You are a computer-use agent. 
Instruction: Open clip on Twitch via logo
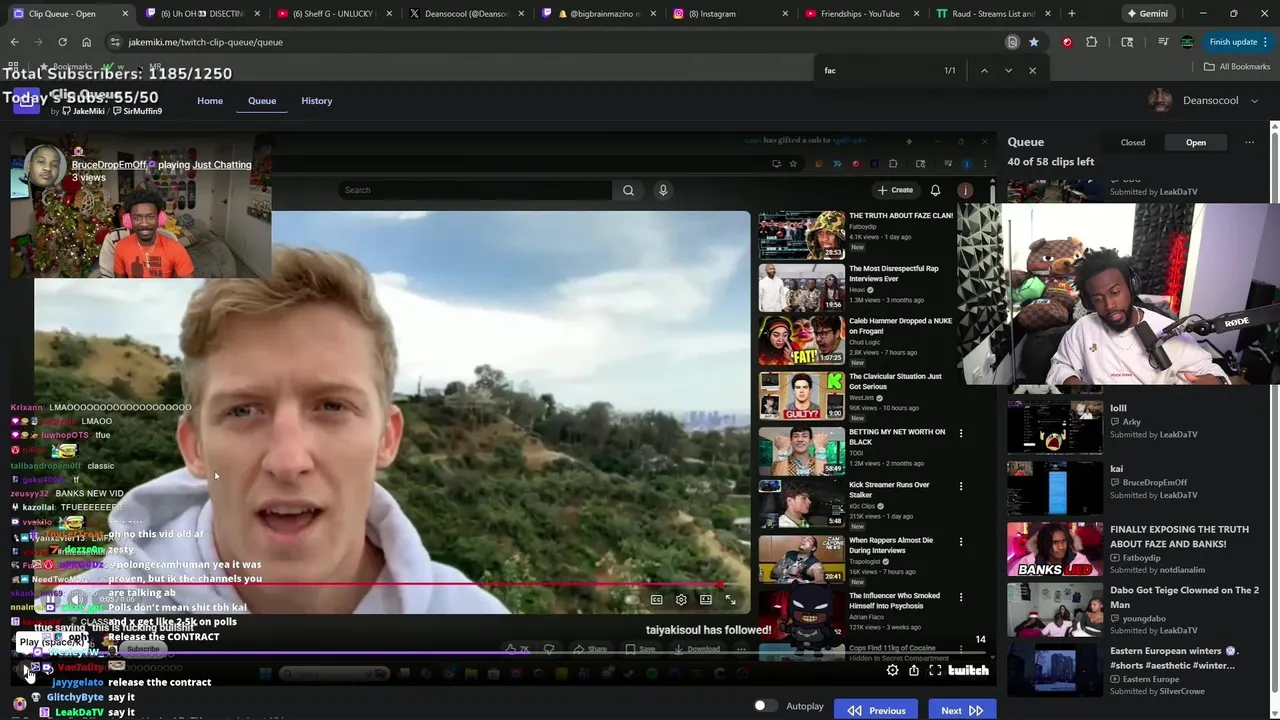coord(968,671)
